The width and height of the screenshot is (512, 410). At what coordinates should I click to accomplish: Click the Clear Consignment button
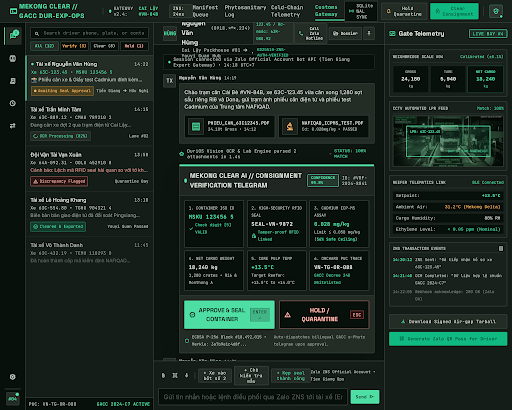454,11
